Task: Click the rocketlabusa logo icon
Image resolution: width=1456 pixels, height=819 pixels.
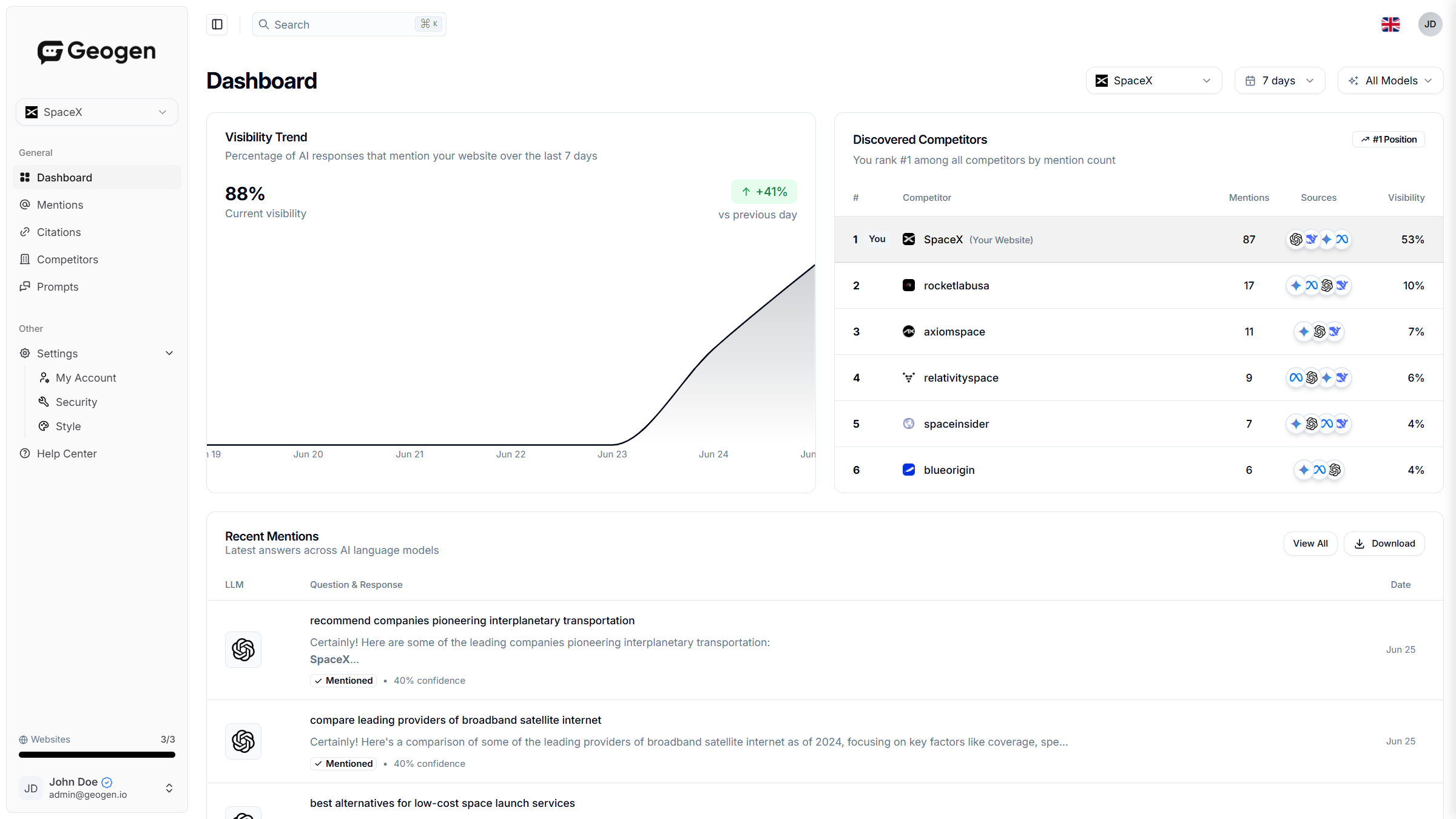Action: 909,285
